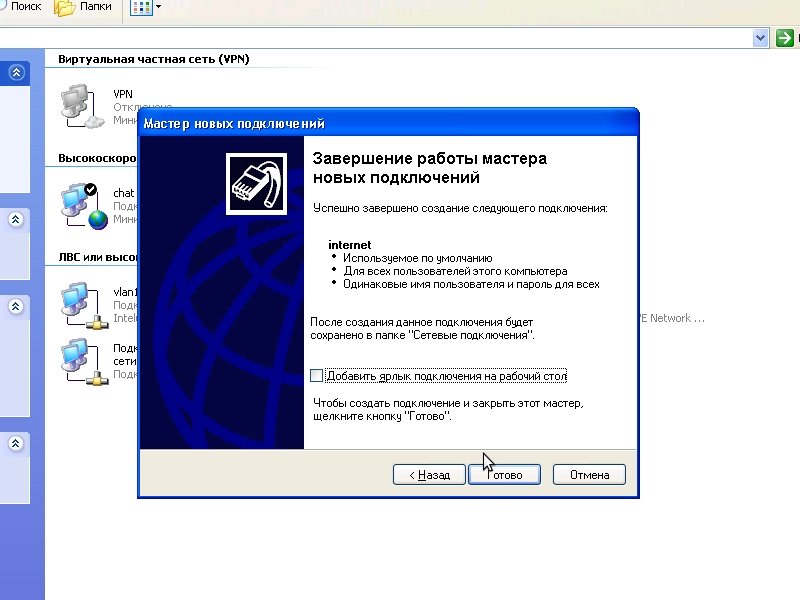Click the 'internet' connection name text
Viewport: 800px width, 600px height.
(x=349, y=245)
